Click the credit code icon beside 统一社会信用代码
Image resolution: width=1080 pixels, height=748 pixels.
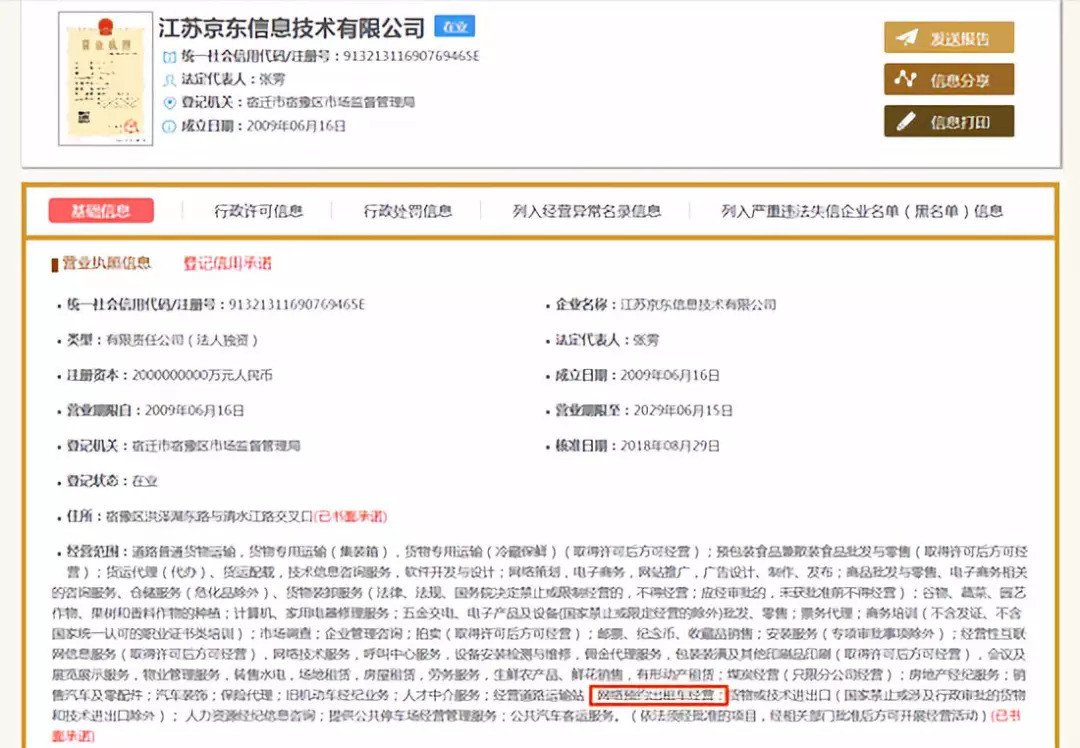[169, 56]
